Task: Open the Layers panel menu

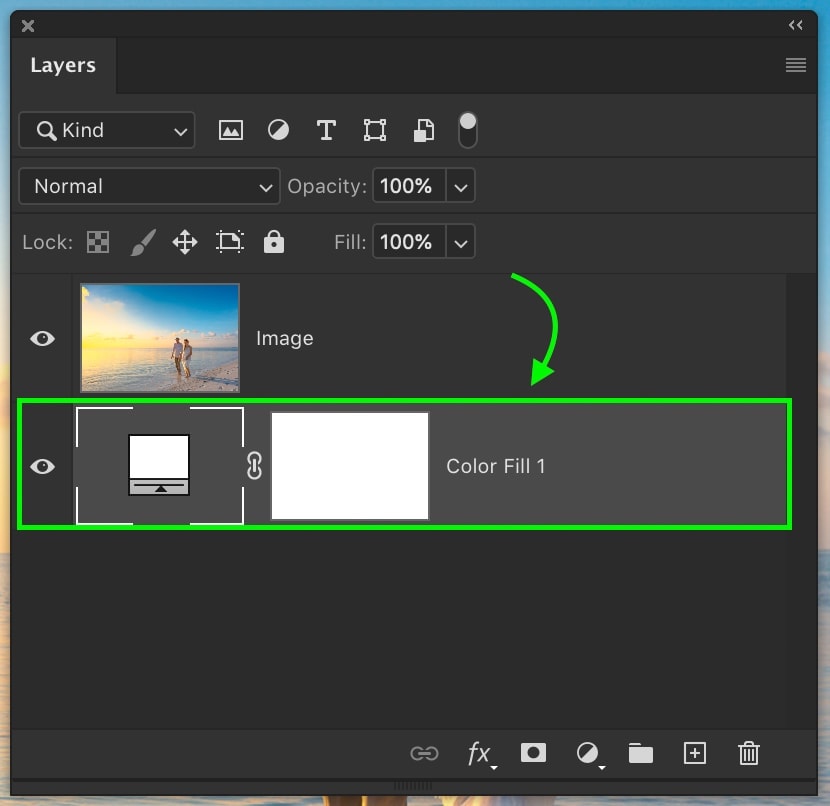Action: click(x=796, y=65)
